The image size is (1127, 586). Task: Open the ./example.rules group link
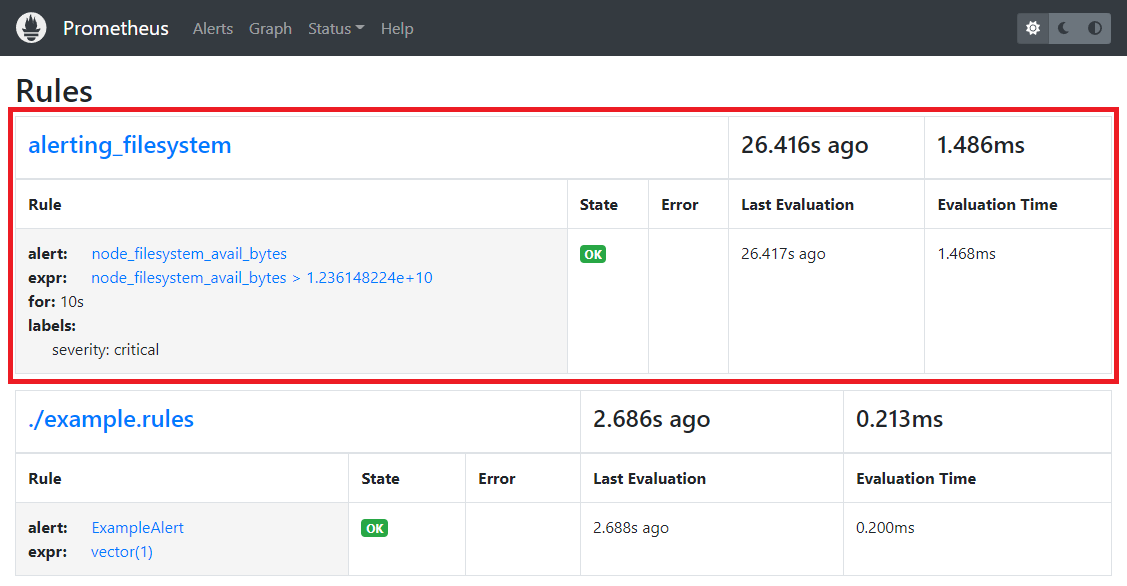(x=111, y=419)
